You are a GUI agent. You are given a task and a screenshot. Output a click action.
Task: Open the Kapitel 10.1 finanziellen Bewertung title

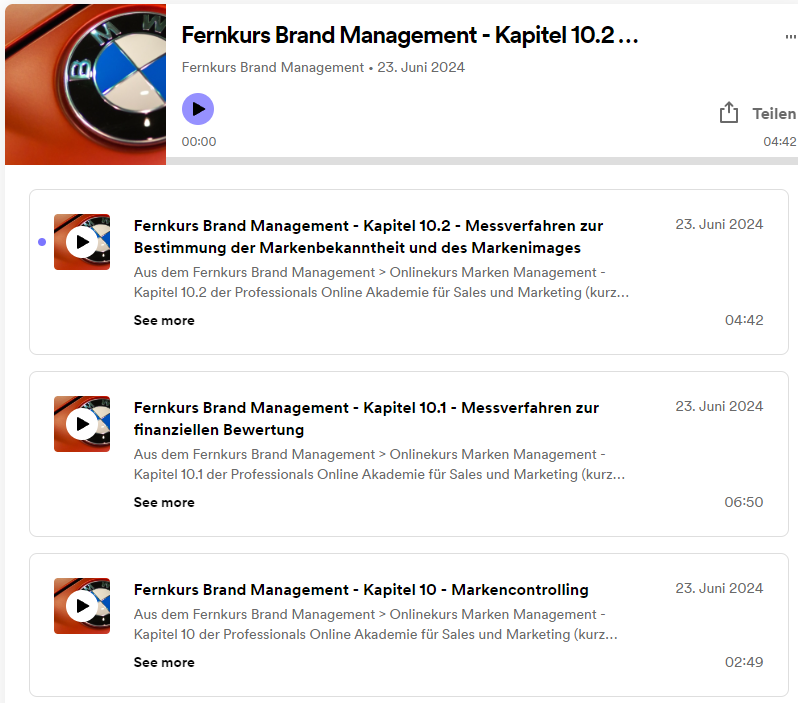(366, 418)
